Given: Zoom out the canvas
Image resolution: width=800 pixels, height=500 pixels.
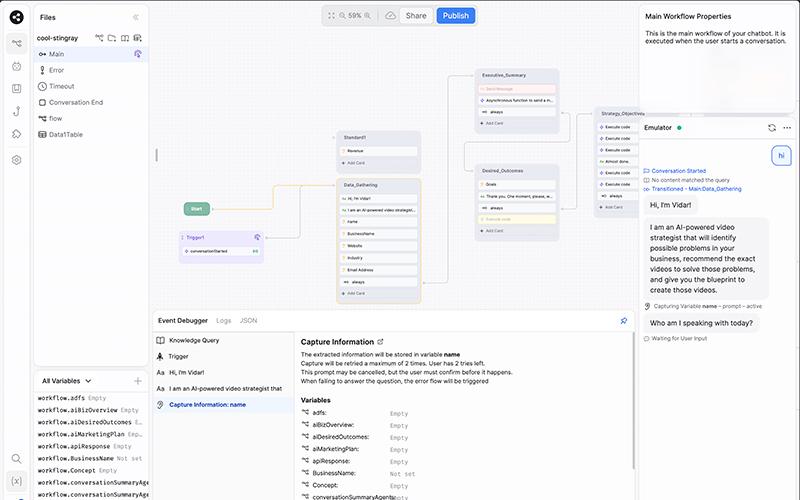Looking at the screenshot, I should click(342, 16).
